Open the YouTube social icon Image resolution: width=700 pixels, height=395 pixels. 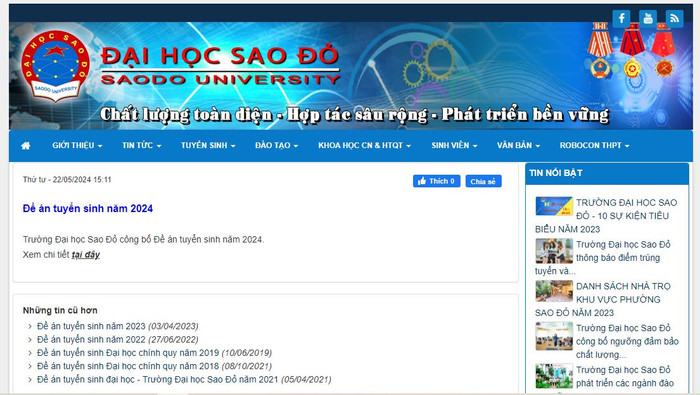click(x=648, y=19)
